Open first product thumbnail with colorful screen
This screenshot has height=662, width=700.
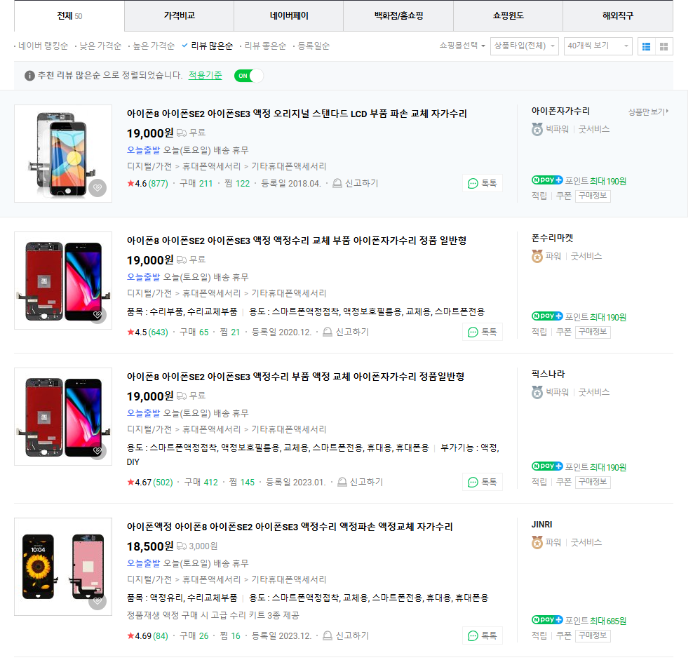64,156
